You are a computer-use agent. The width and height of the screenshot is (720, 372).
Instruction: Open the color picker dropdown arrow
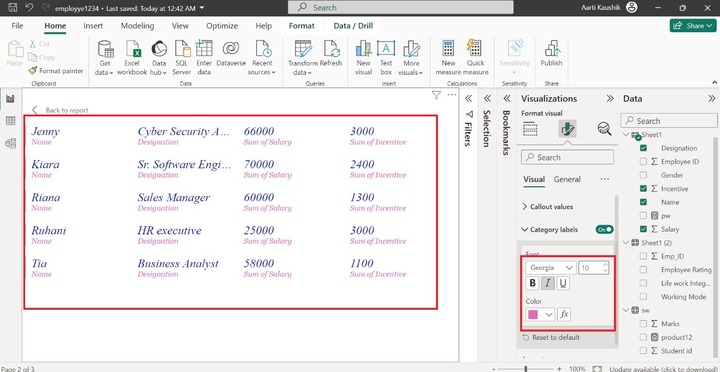pos(549,315)
